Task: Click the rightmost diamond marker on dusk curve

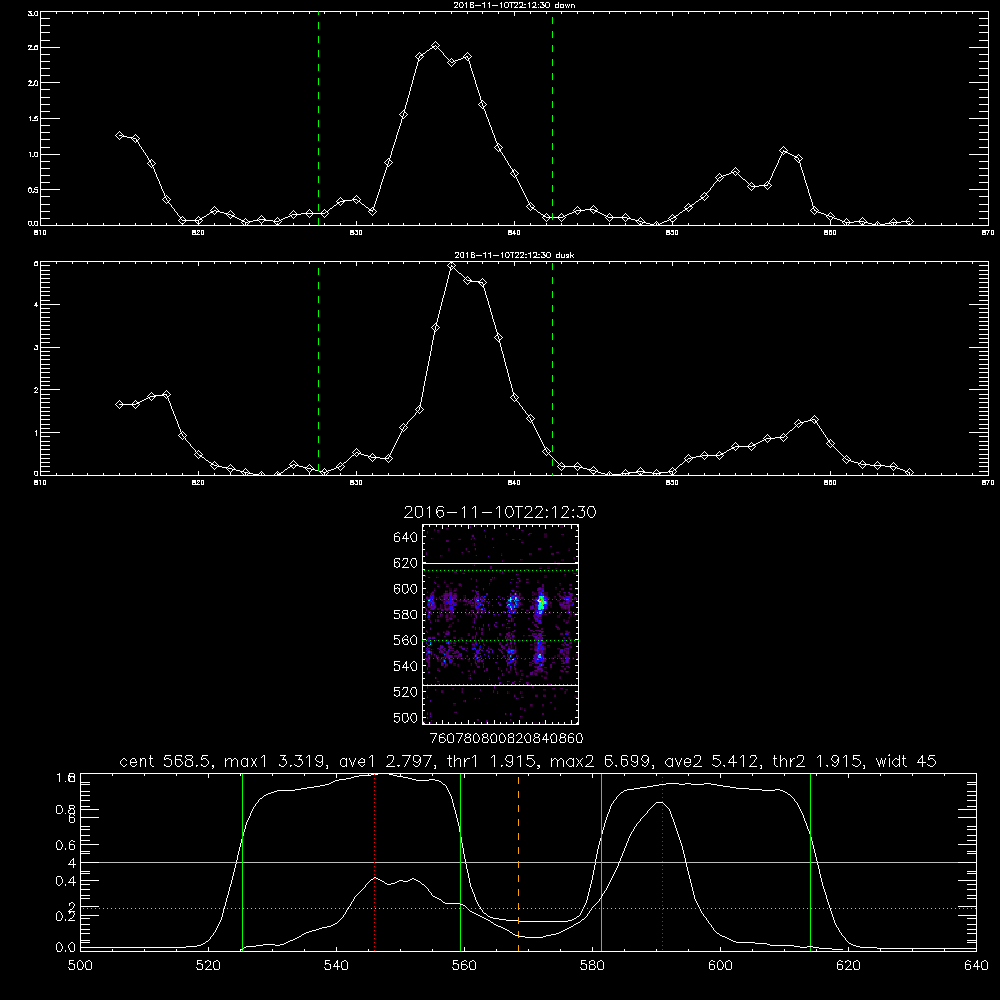Action: 909,473
